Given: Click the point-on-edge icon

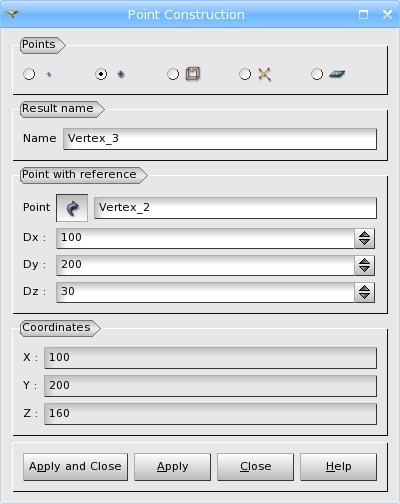Looking at the screenshot, I should tap(193, 74).
